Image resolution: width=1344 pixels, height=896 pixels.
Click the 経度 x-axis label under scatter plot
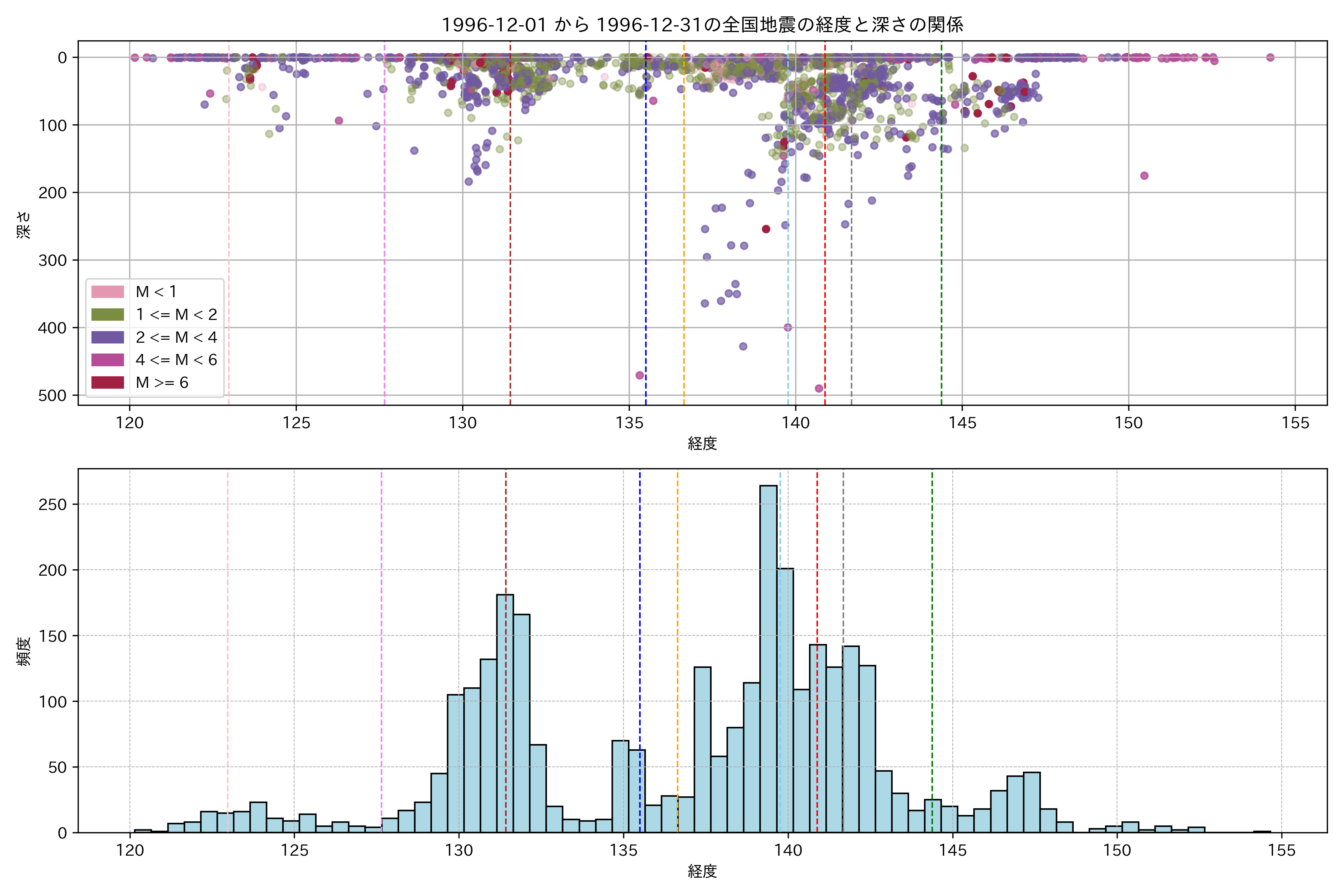pos(702,443)
